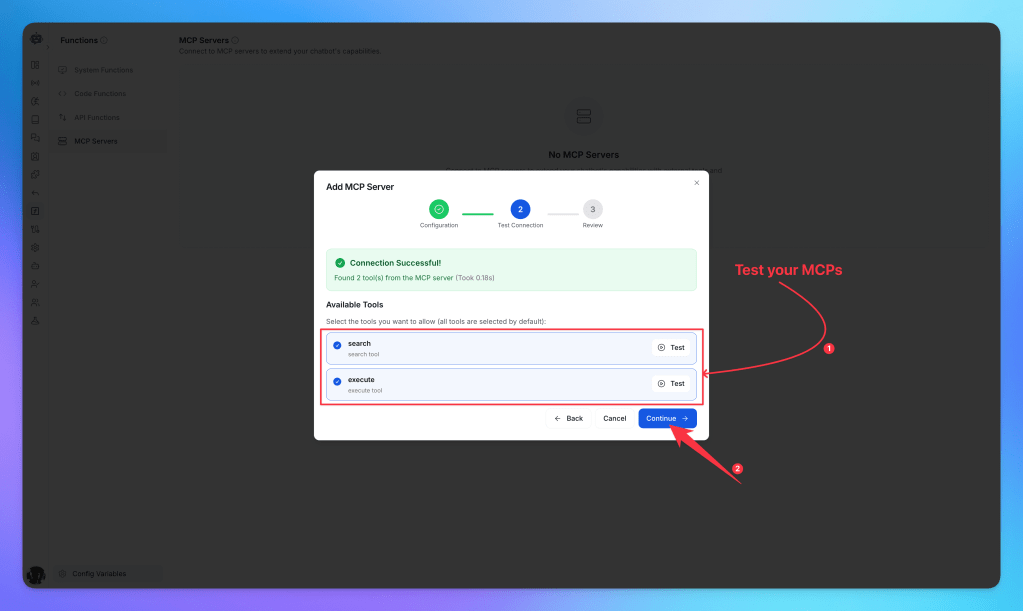Test the search tool
This screenshot has width=1023, height=611.
pyautogui.click(x=671, y=347)
